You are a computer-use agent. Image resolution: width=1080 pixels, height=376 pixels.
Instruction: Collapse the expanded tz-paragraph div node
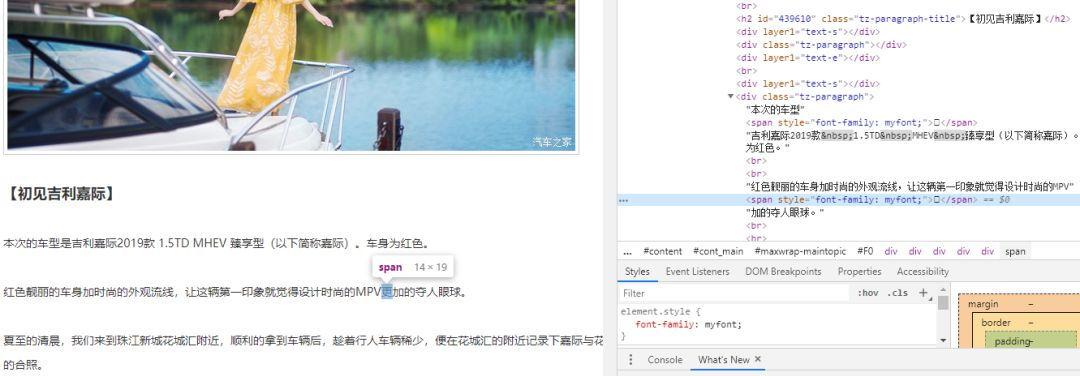pos(731,96)
